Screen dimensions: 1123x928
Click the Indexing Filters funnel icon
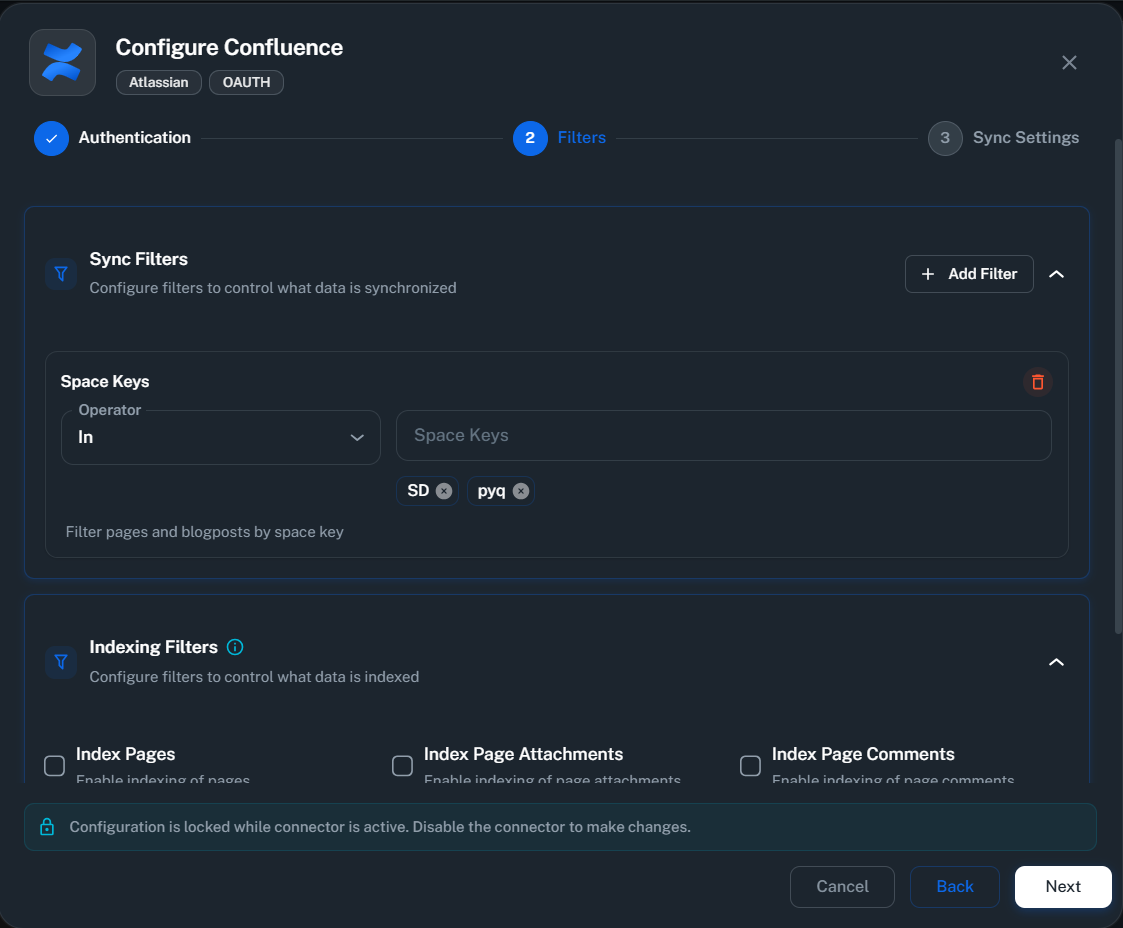(60, 662)
